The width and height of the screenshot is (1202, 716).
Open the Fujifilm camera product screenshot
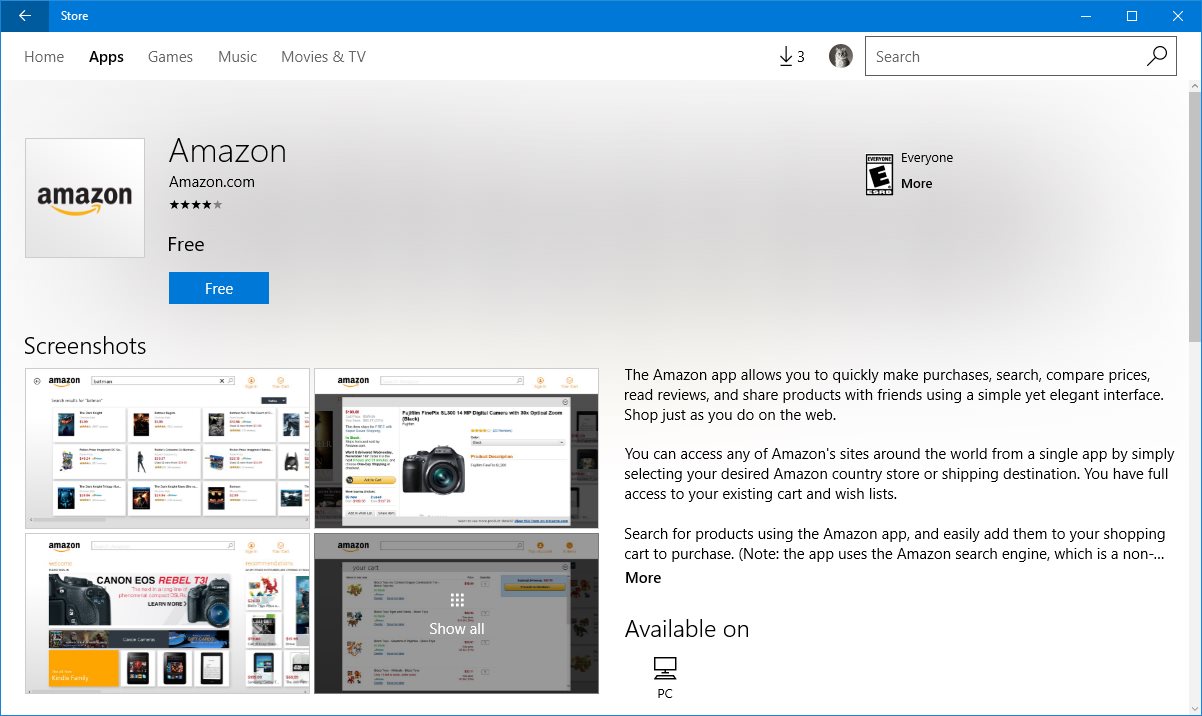tap(457, 448)
